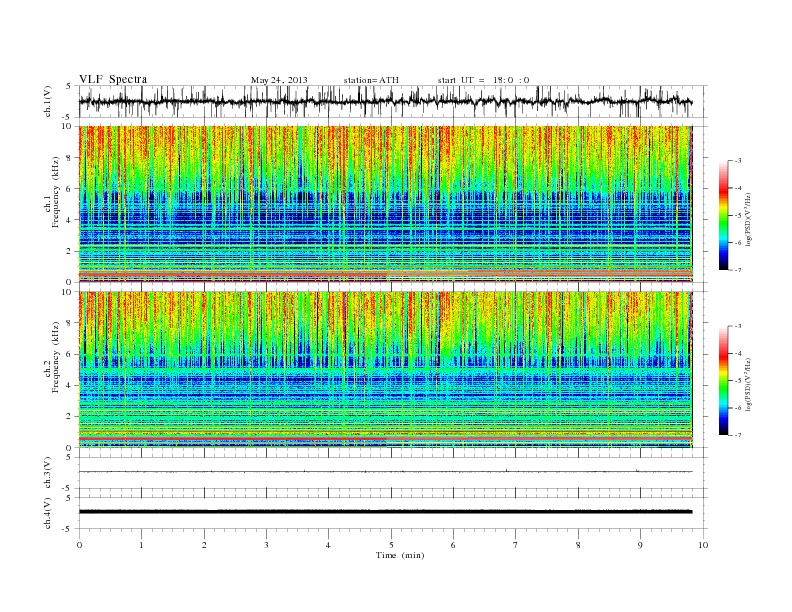The height and width of the screenshot is (612, 792).
Task: Click the '8' kHz tick of ch.1 spectrogram
Action: (x=69, y=158)
